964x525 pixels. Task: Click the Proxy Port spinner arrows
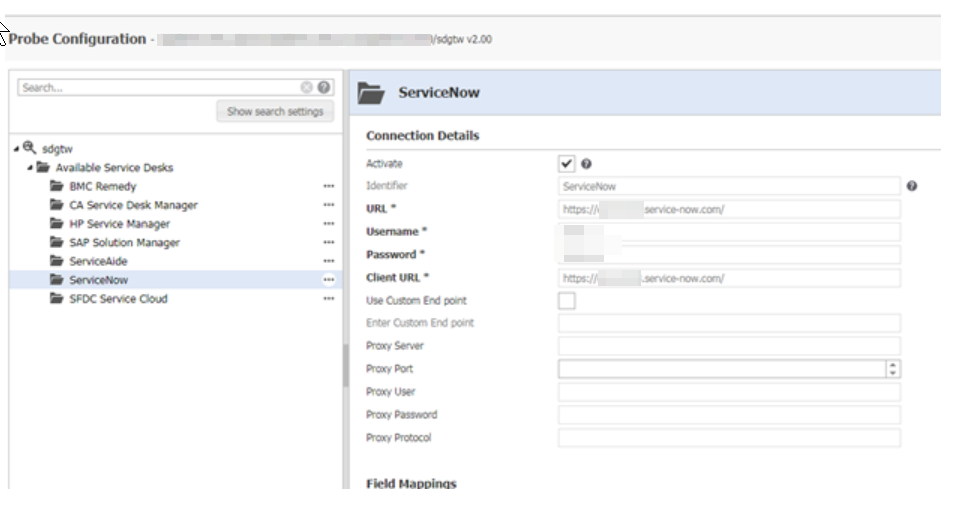coord(892,369)
